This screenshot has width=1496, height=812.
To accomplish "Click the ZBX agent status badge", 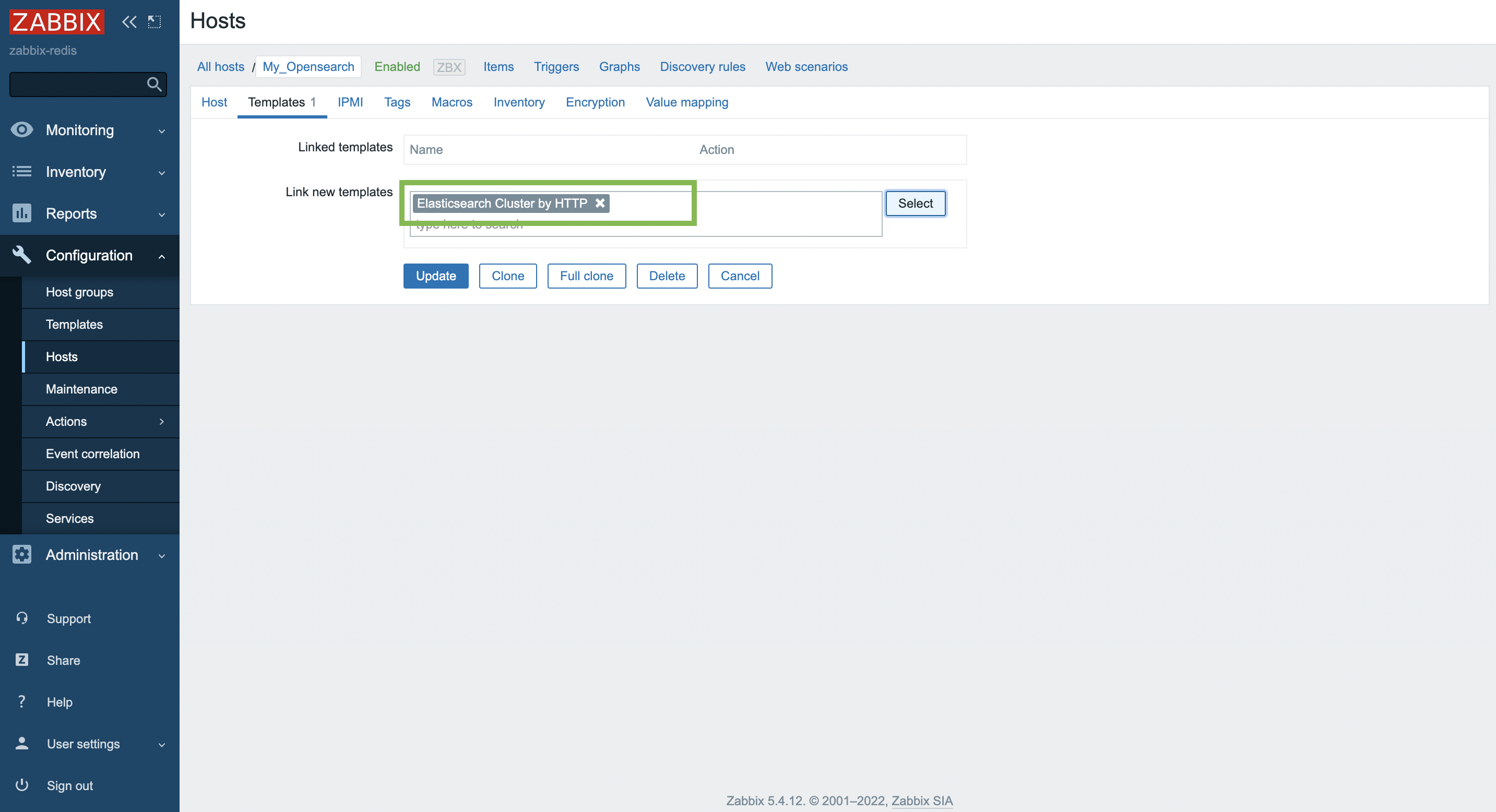I will (x=449, y=66).
